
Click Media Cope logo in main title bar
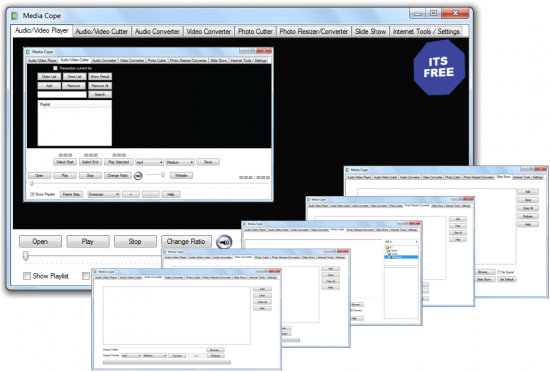tap(15, 16)
